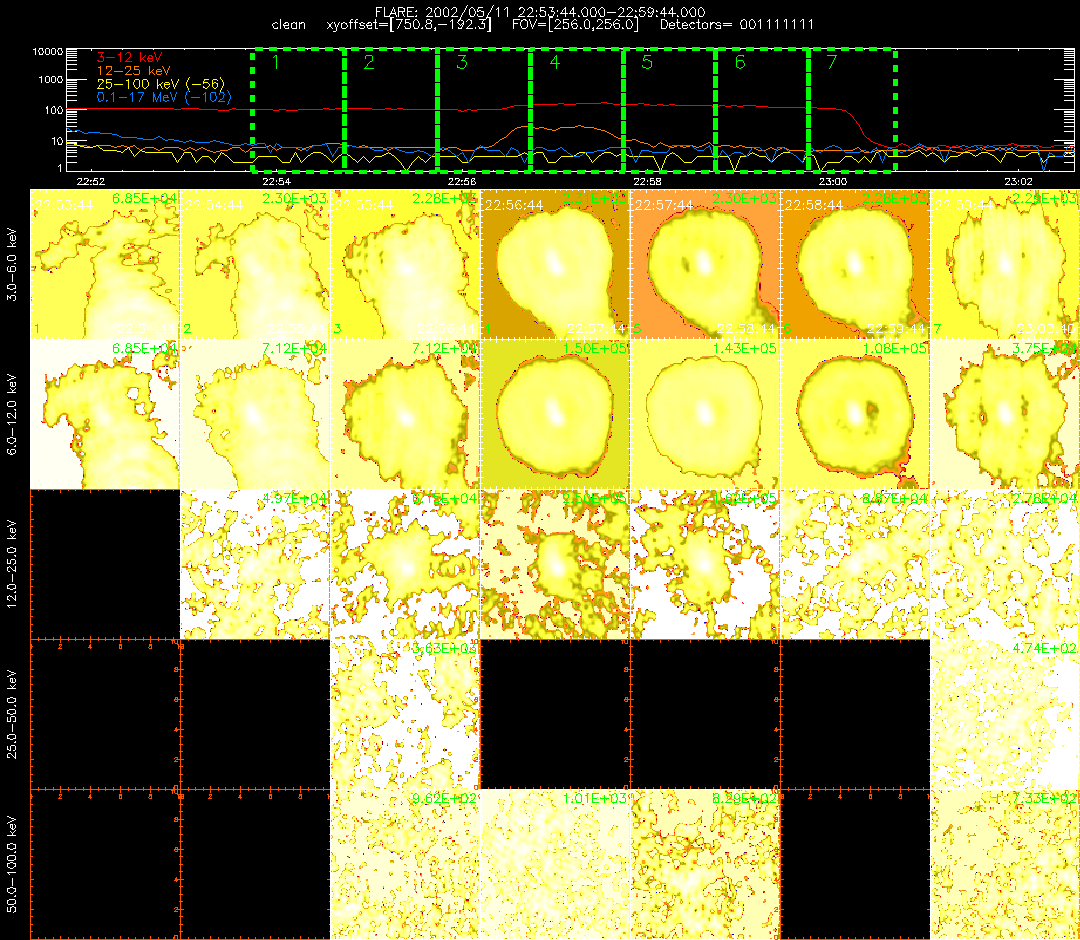1080x940 pixels.
Task: Select the 6.0-12.0 keV image labeled 1.50E+05
Action: point(555,414)
